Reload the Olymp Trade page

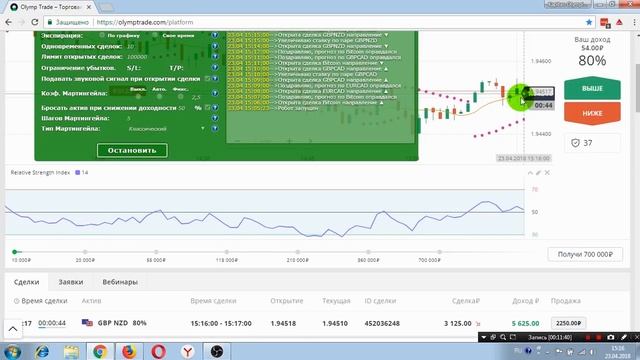click(35, 22)
